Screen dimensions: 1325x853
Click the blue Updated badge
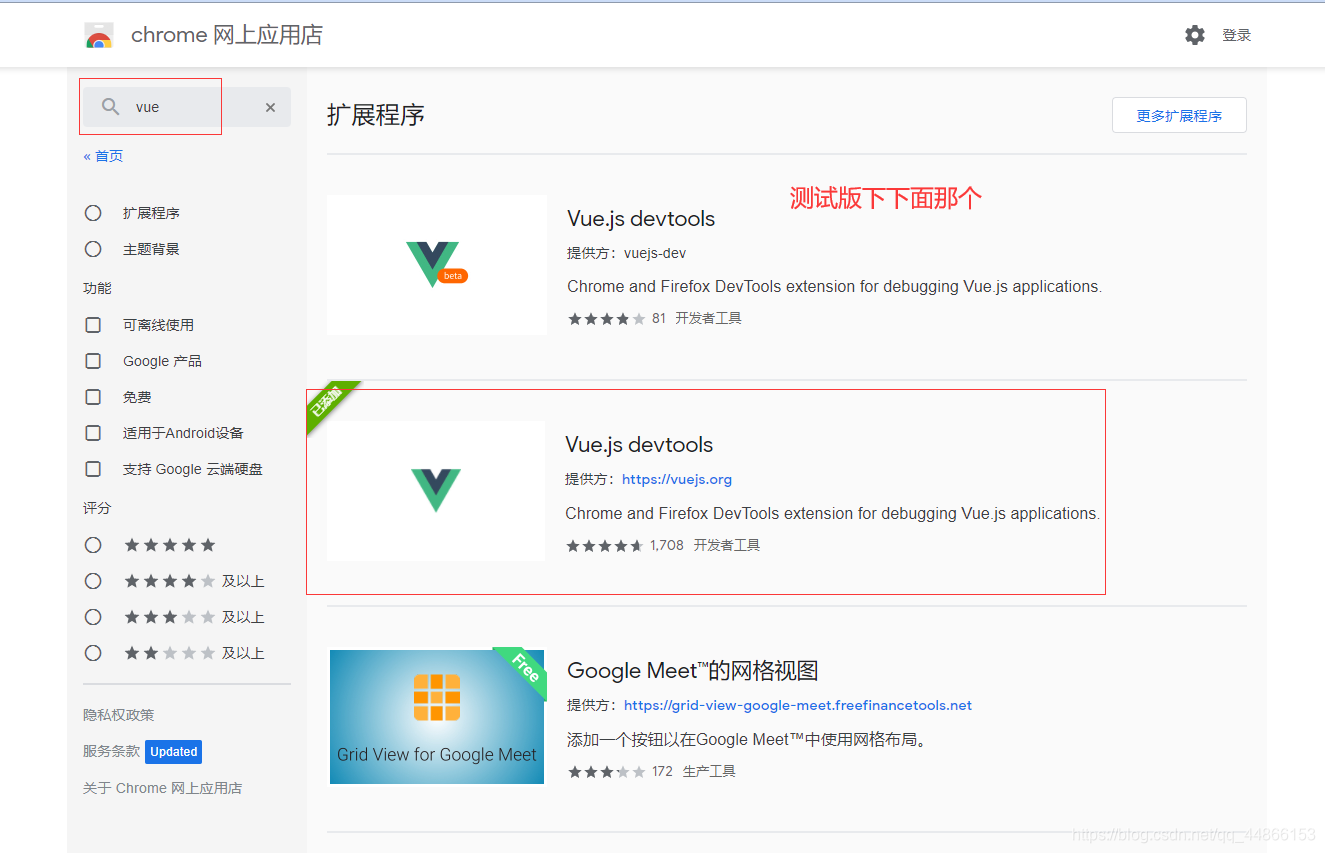click(174, 752)
